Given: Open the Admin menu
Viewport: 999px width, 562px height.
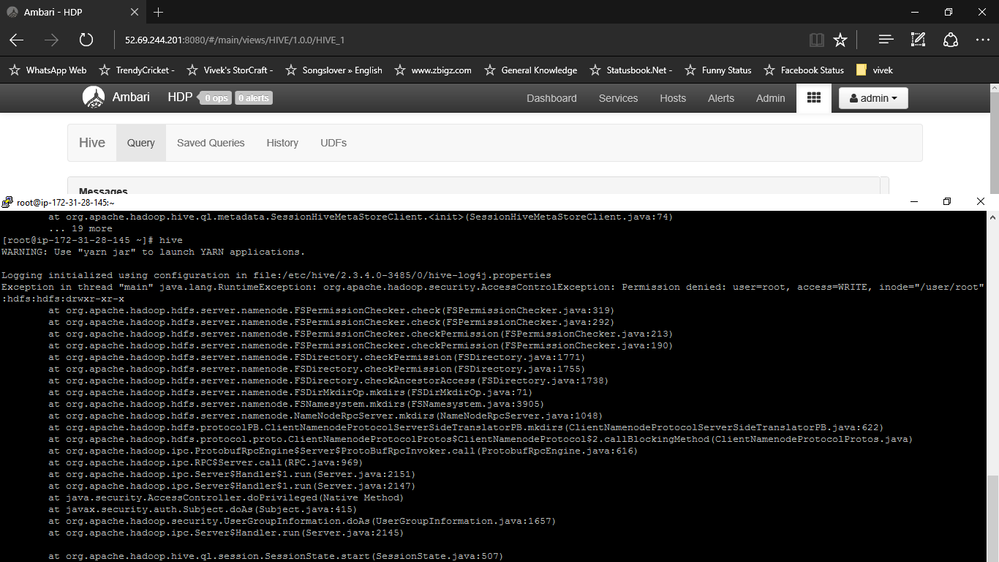Looking at the screenshot, I should click(770, 98).
